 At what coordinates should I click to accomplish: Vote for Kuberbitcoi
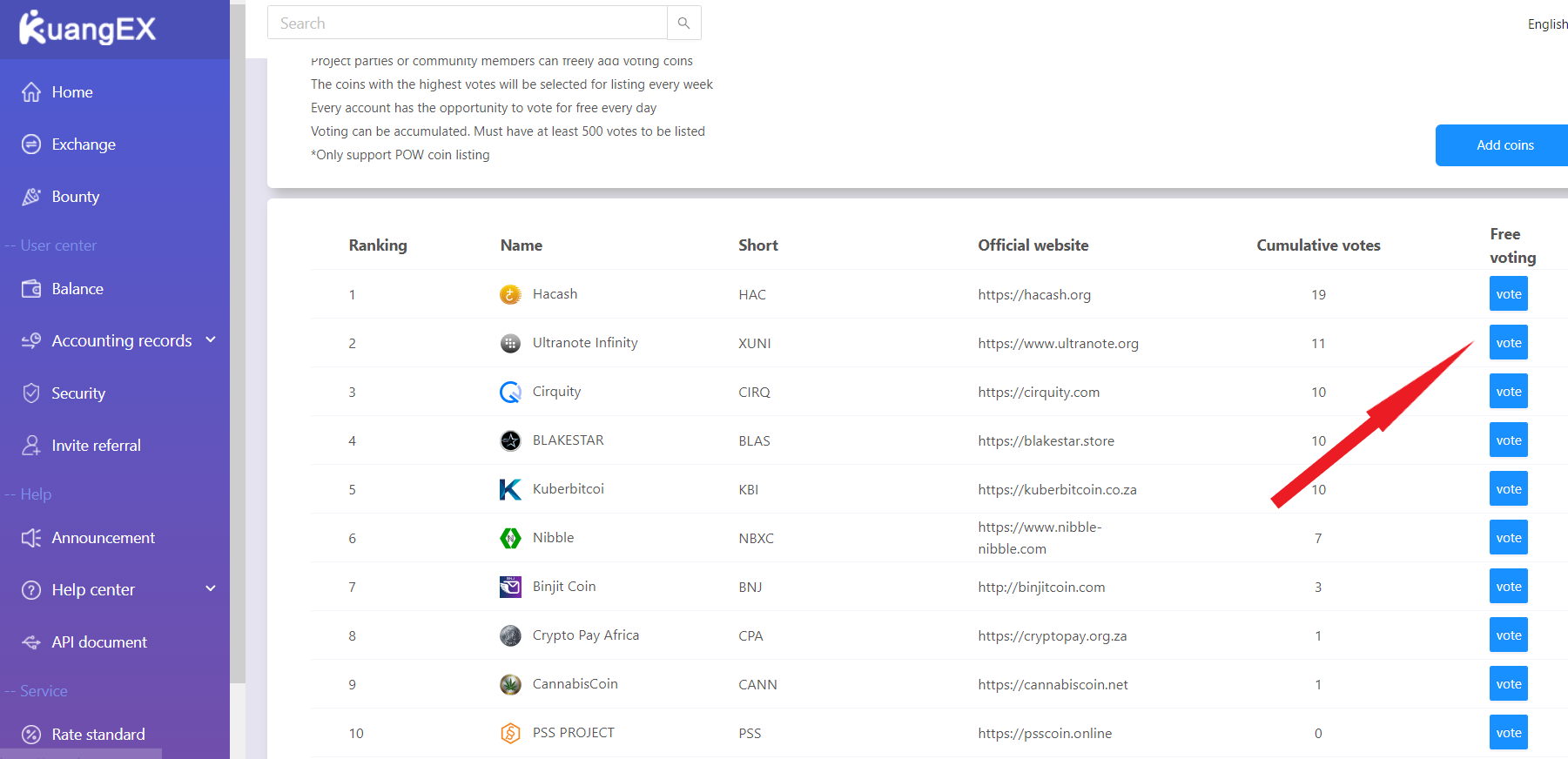pos(1509,489)
